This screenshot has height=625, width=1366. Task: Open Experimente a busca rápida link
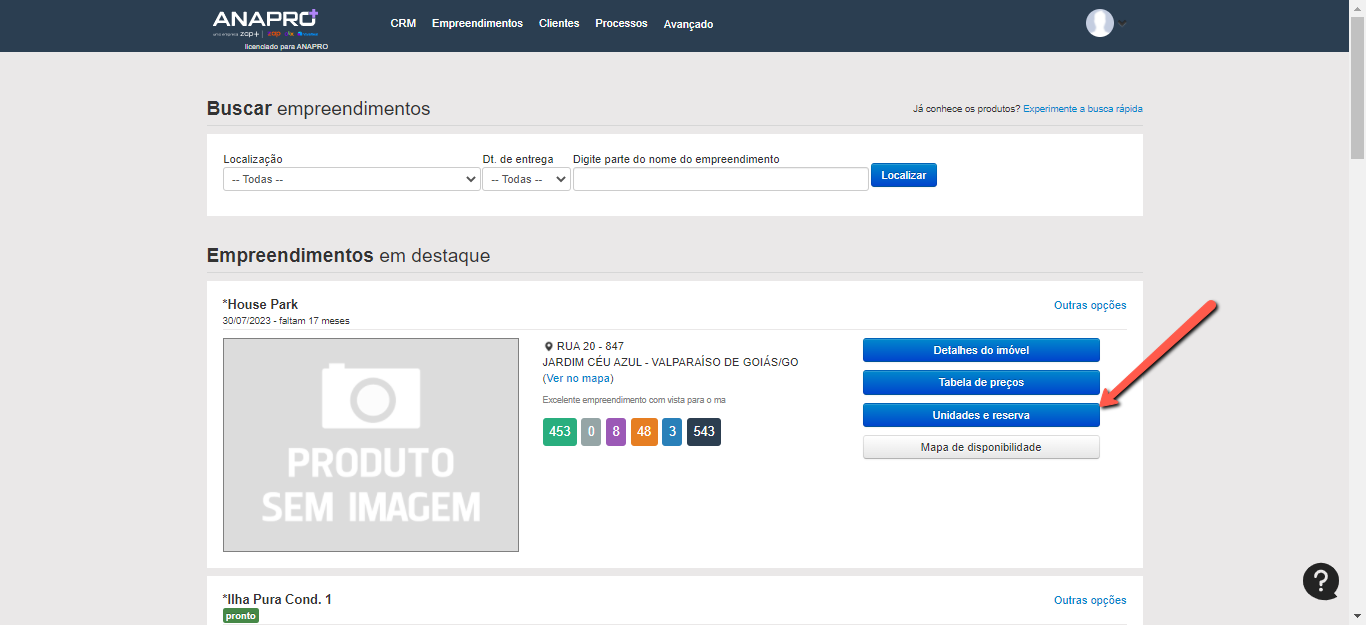[x=1082, y=109]
